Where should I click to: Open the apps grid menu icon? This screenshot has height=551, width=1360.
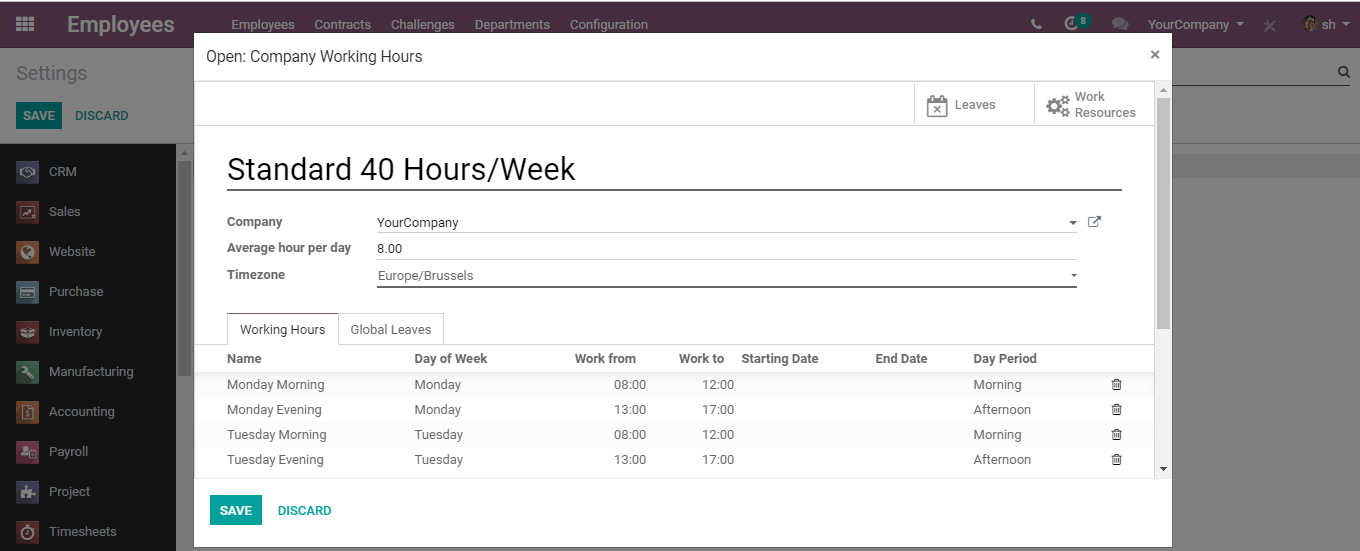coord(25,24)
